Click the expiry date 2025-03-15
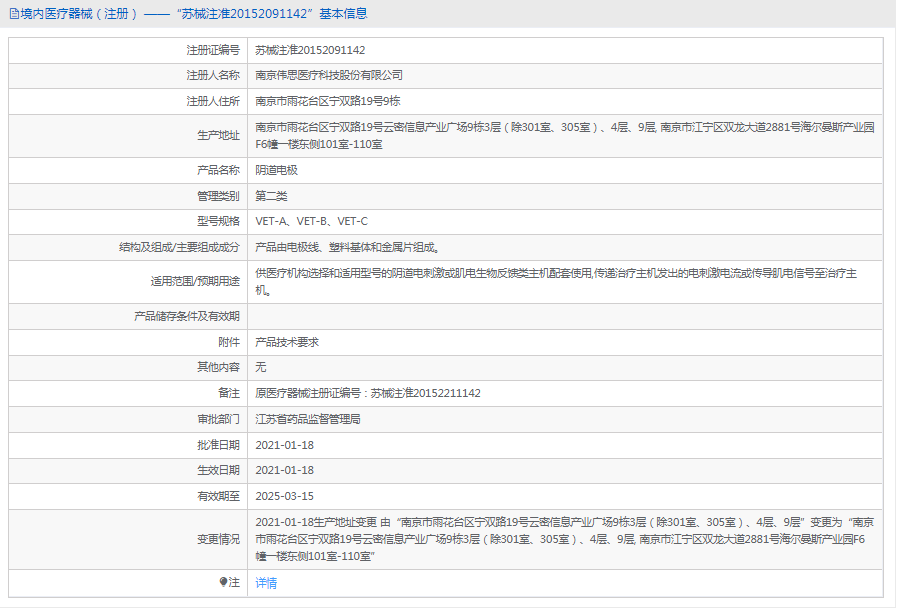Screen dimensions: 897x608 (285, 496)
